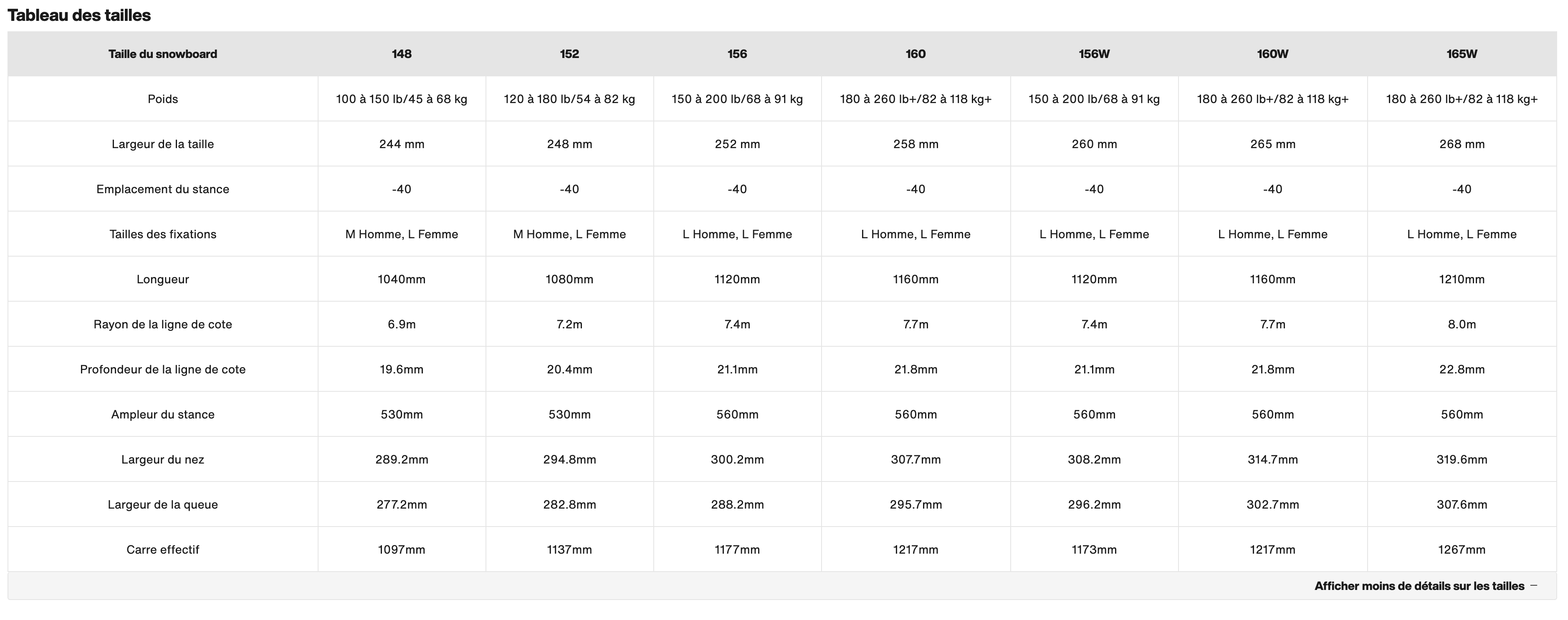Collapse size details via minus icon

coord(1534,585)
